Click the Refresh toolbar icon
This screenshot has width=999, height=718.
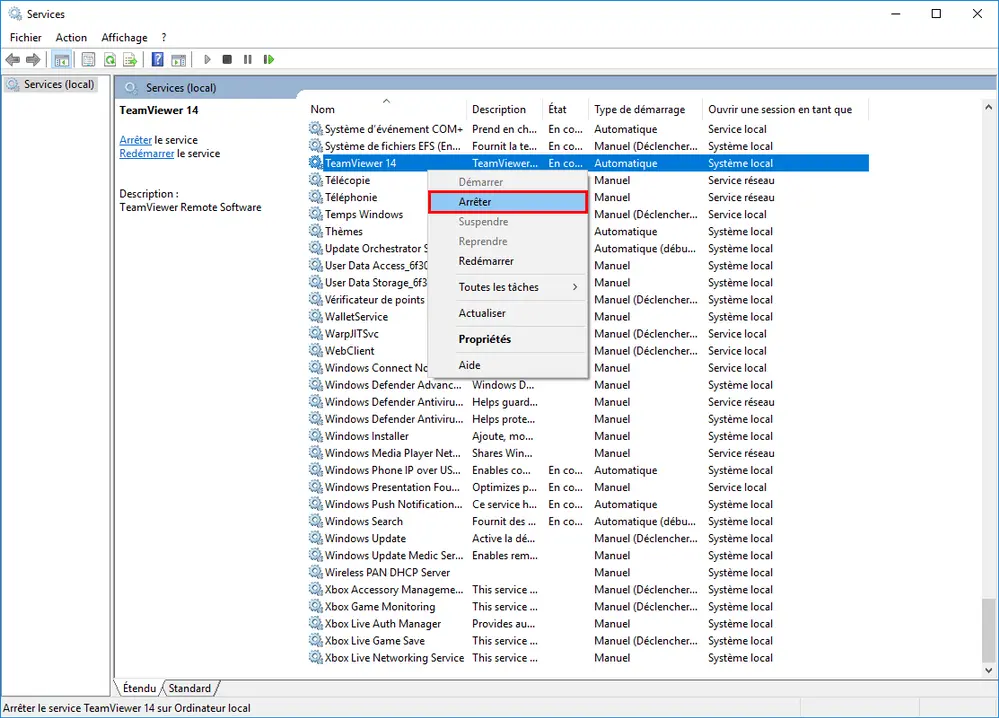click(x=110, y=60)
